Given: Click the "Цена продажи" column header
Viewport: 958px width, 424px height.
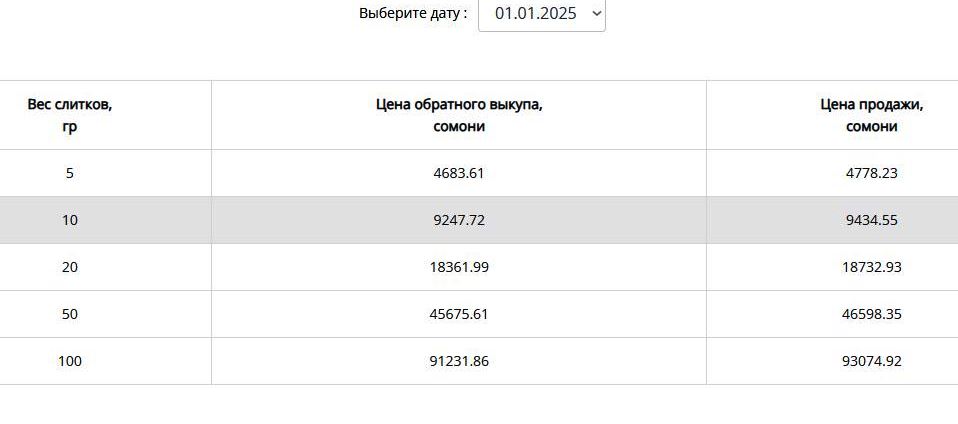Looking at the screenshot, I should (x=871, y=115).
